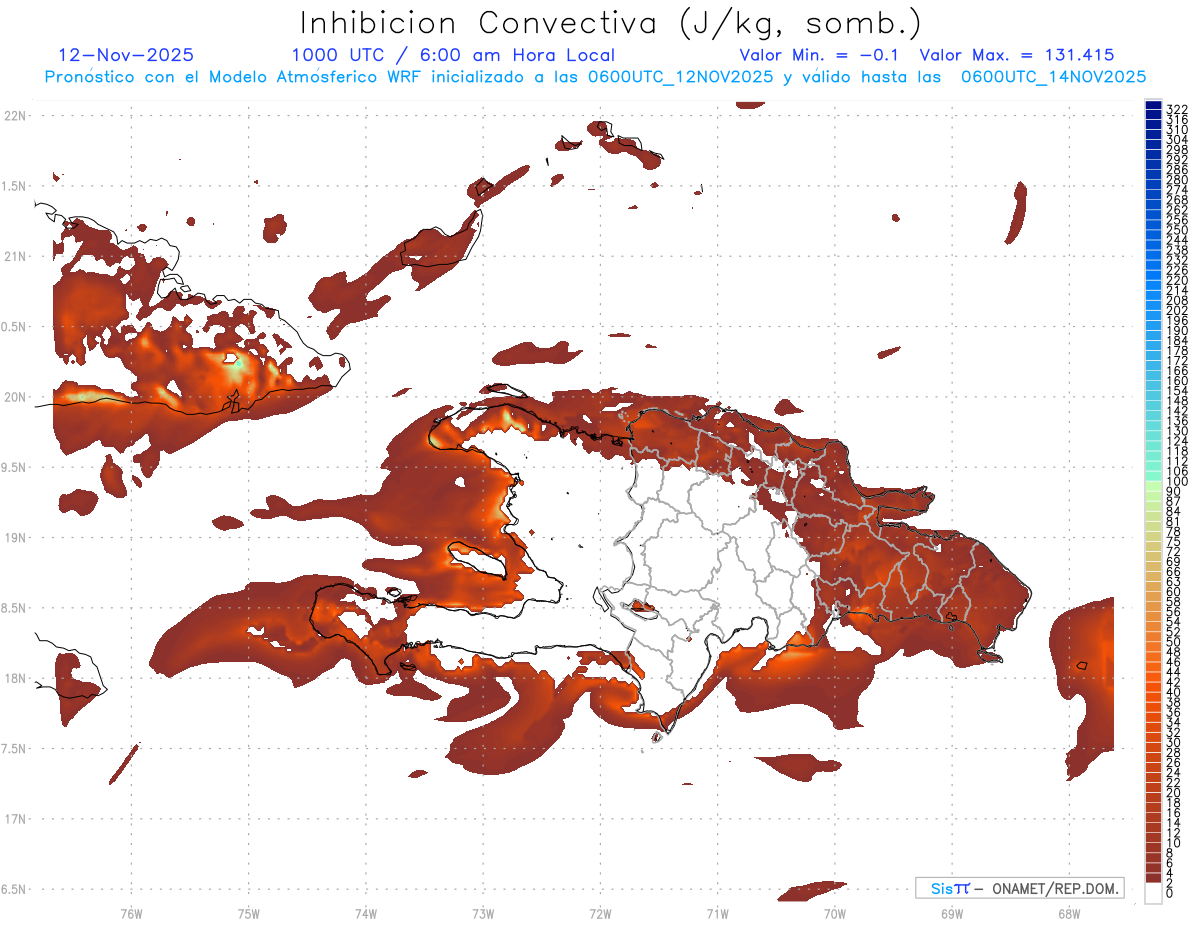Click the "190" value on color scale
The height and width of the screenshot is (927, 1200).
point(1177,329)
